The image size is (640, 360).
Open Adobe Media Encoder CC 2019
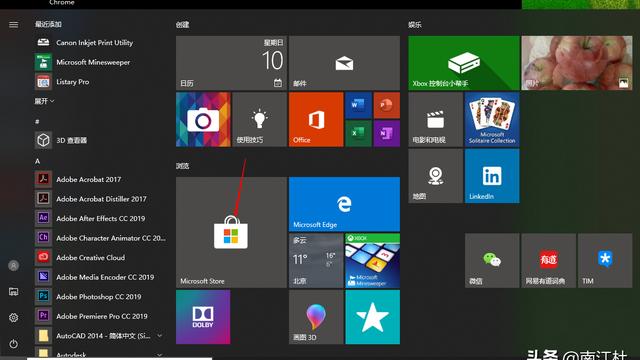tap(100, 277)
